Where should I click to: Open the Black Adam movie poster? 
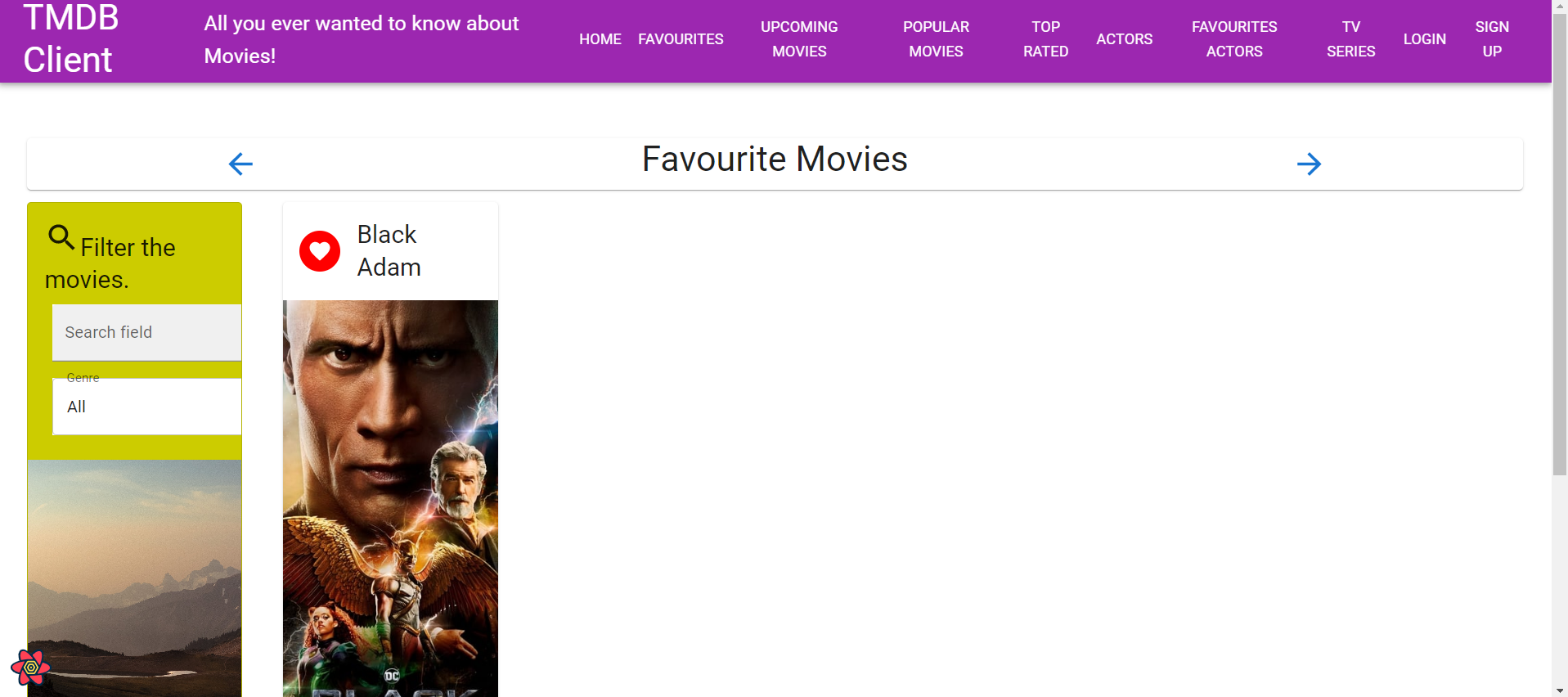390,498
